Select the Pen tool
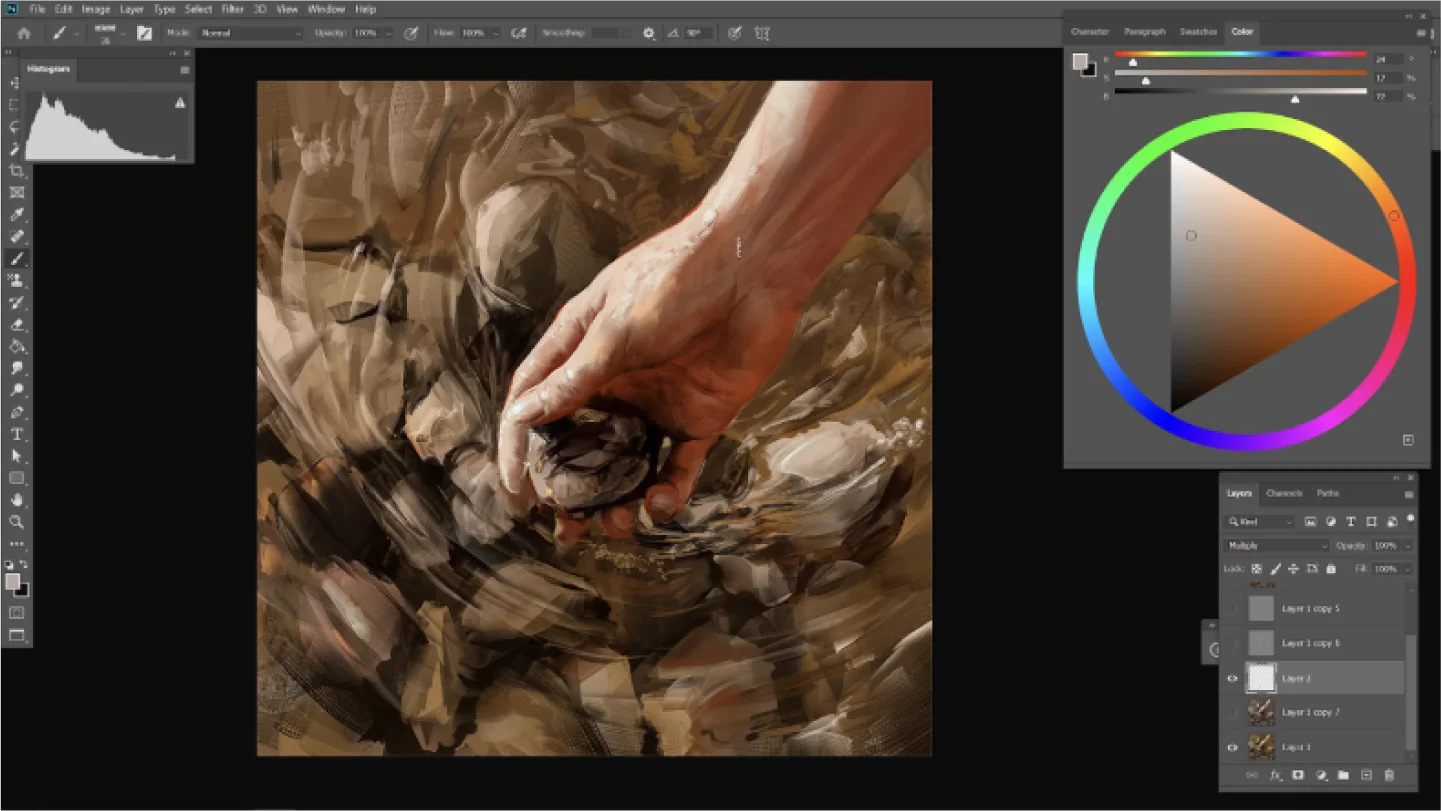1441x811 pixels. coord(16,412)
